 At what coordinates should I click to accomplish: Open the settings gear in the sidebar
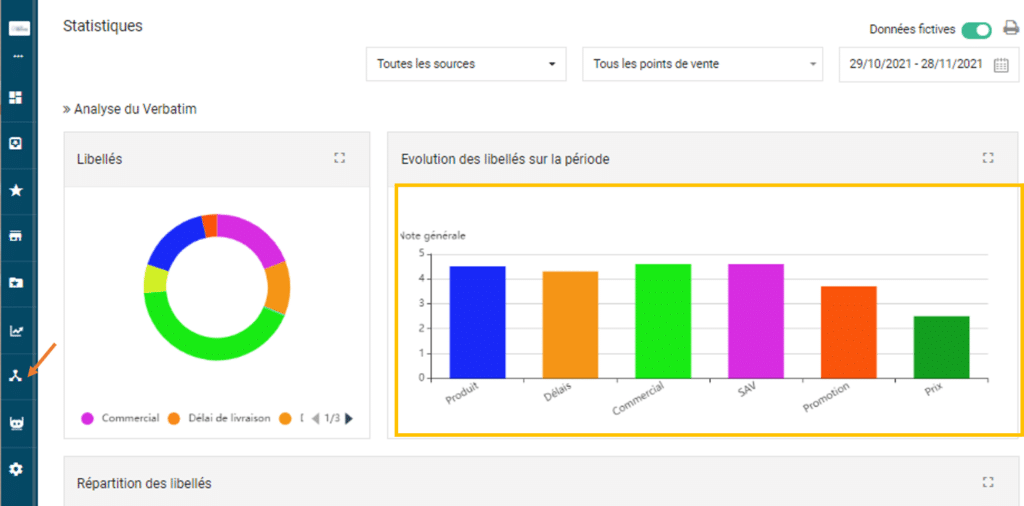coord(16,469)
